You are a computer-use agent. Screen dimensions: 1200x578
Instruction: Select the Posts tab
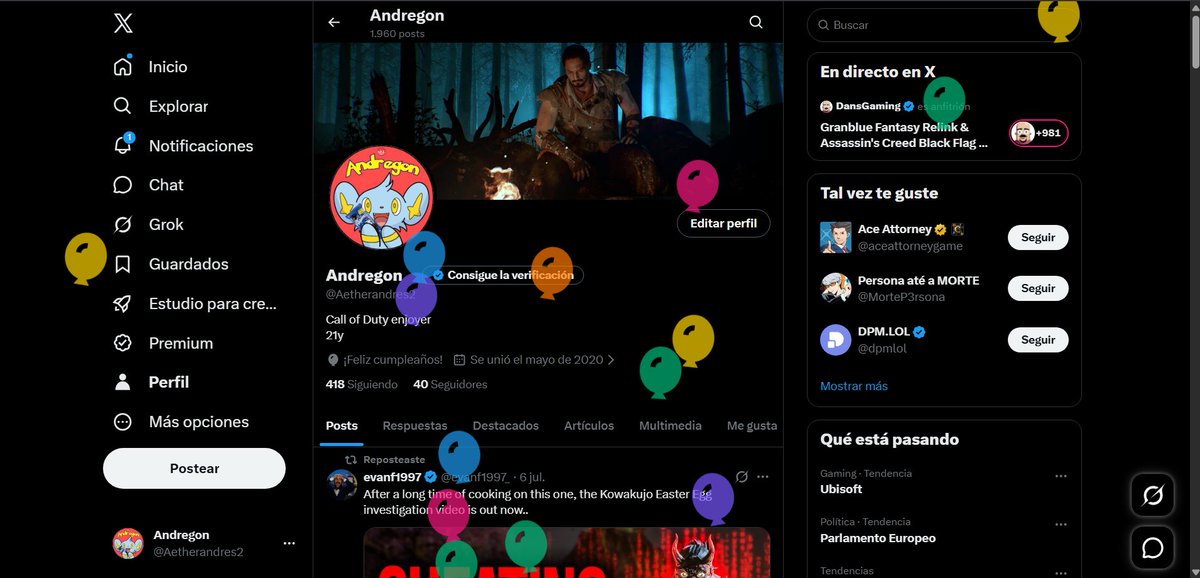[341, 426]
